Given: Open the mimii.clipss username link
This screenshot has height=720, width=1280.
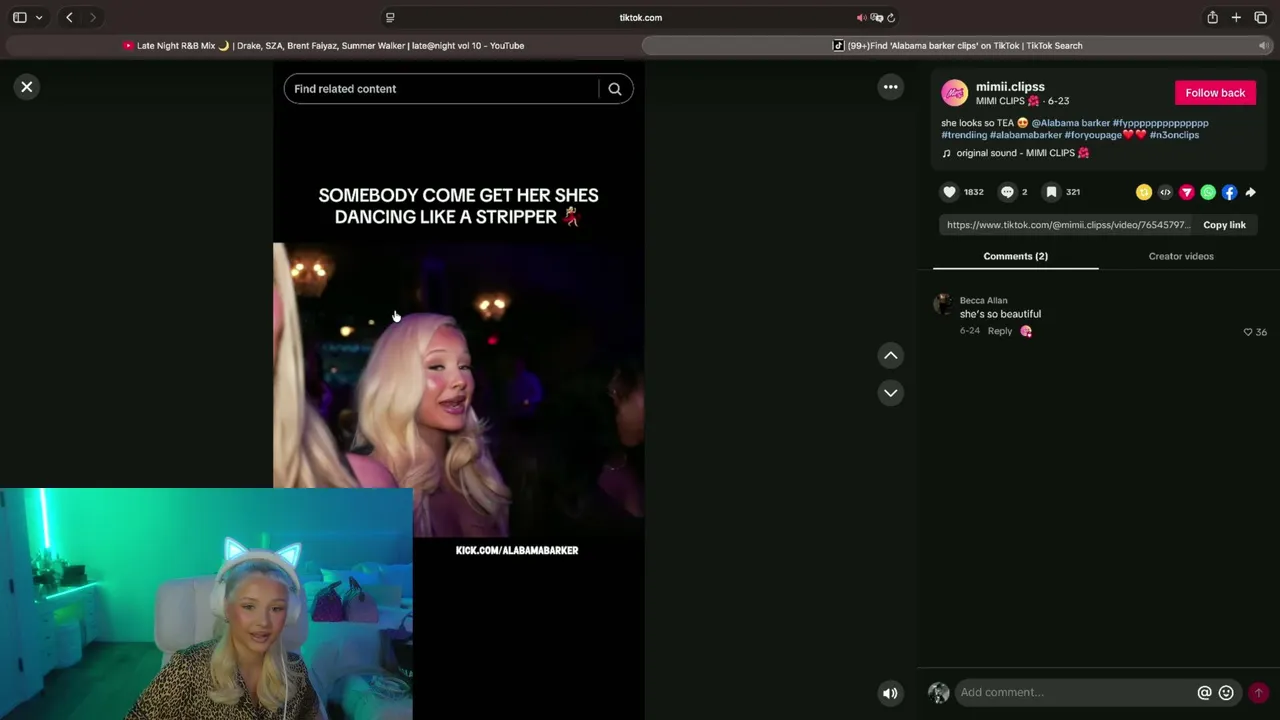Looking at the screenshot, I should (x=1010, y=87).
